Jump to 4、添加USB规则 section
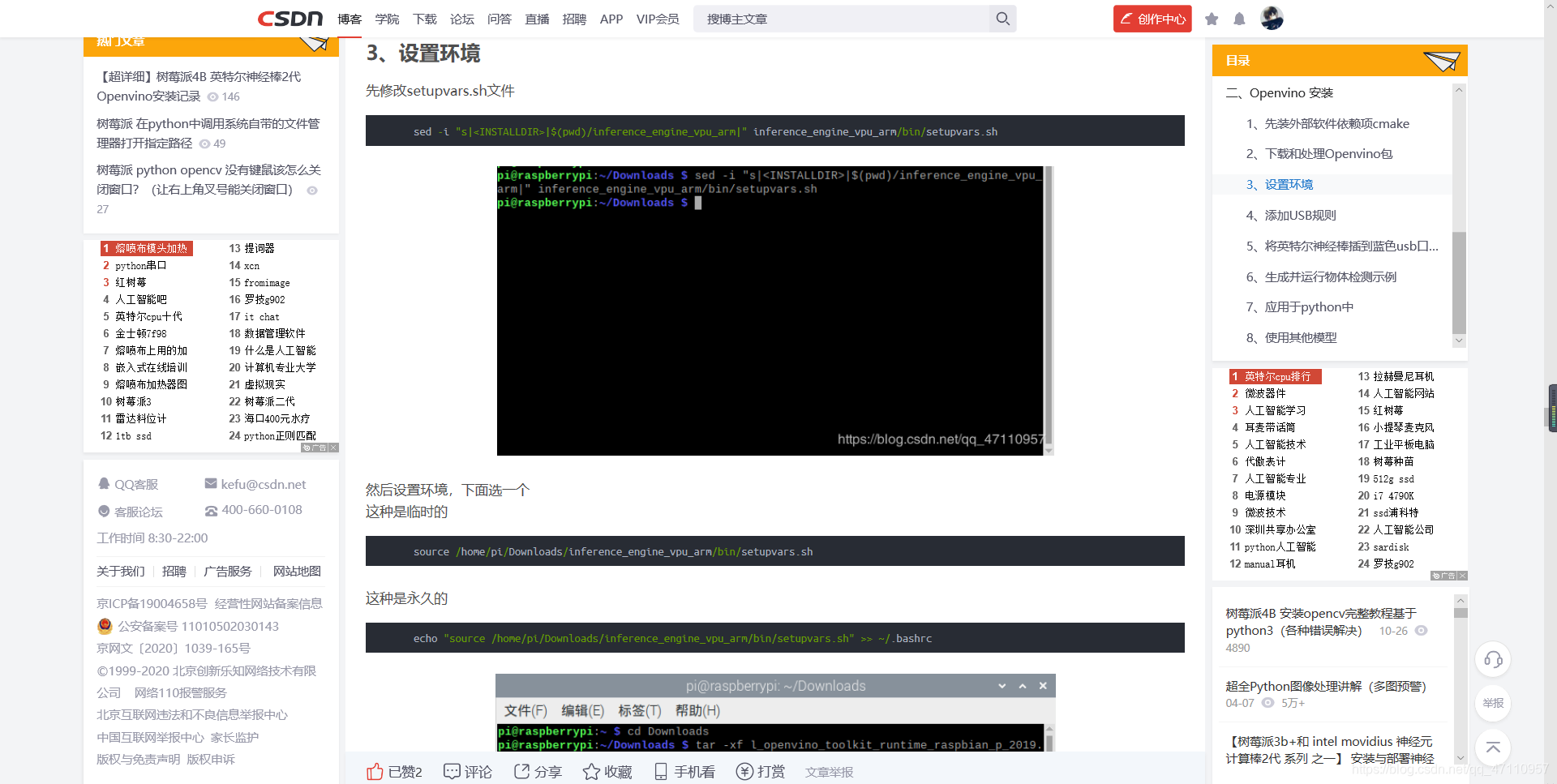 point(1291,215)
